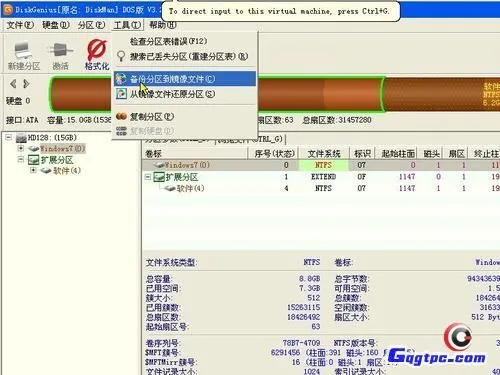Open the 硬盘(D) menu

coord(56,25)
